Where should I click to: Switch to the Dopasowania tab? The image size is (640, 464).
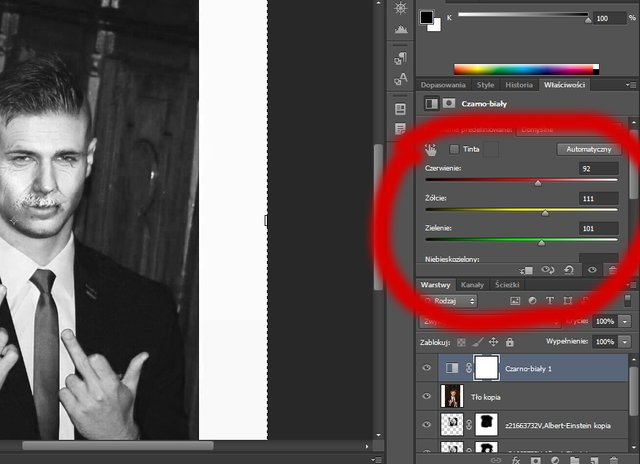coord(443,85)
